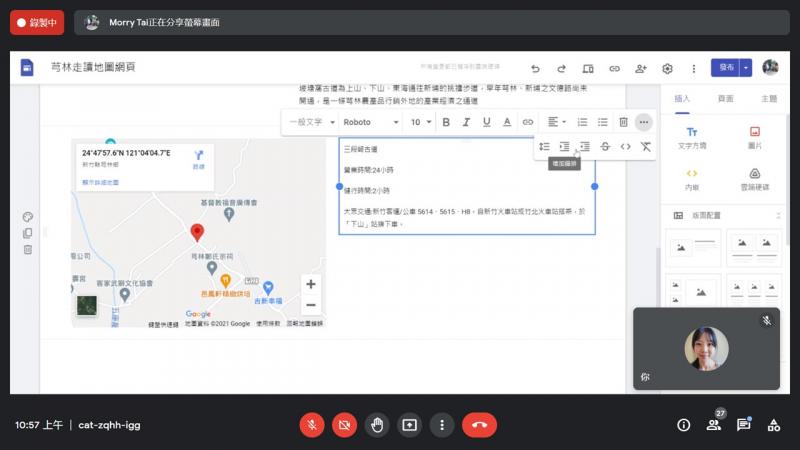Zoom out on the embedded map
The width and height of the screenshot is (800, 450).
point(311,305)
